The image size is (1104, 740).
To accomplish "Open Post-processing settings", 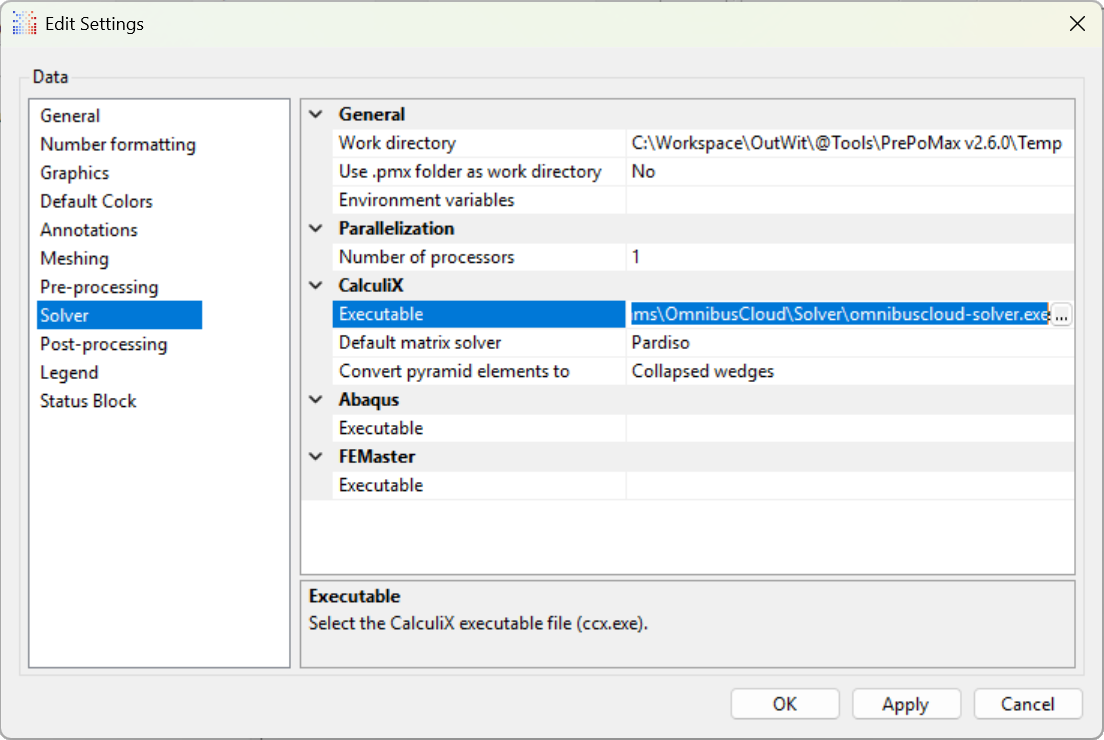I will pyautogui.click(x=104, y=344).
